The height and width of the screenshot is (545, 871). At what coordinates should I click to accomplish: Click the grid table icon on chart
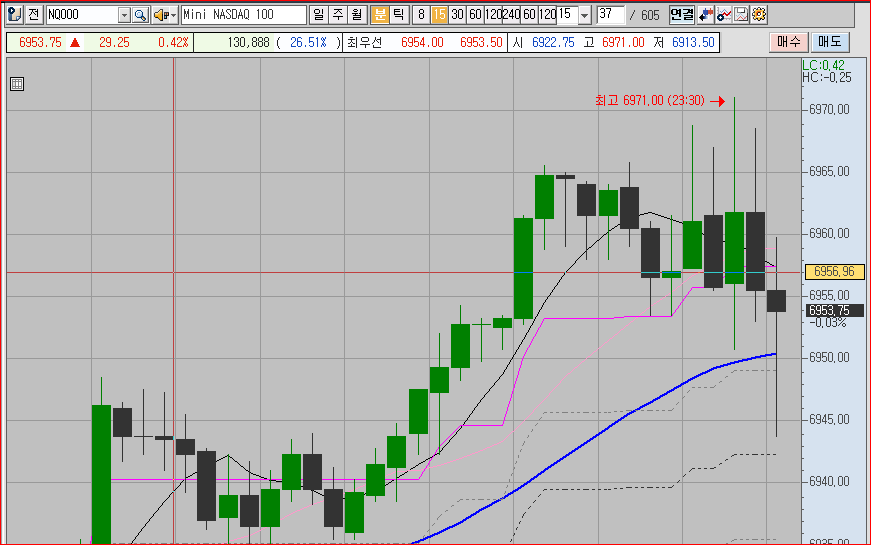(x=17, y=84)
